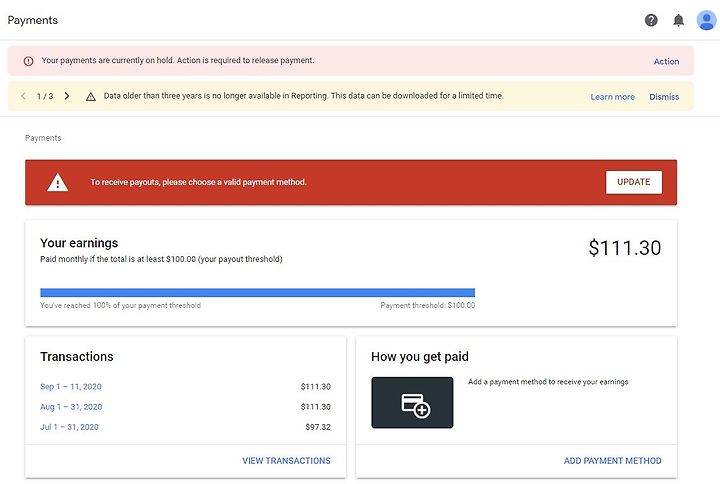The image size is (720, 484).
Task: Dismiss the data older than three years notice
Action: pyautogui.click(x=664, y=97)
